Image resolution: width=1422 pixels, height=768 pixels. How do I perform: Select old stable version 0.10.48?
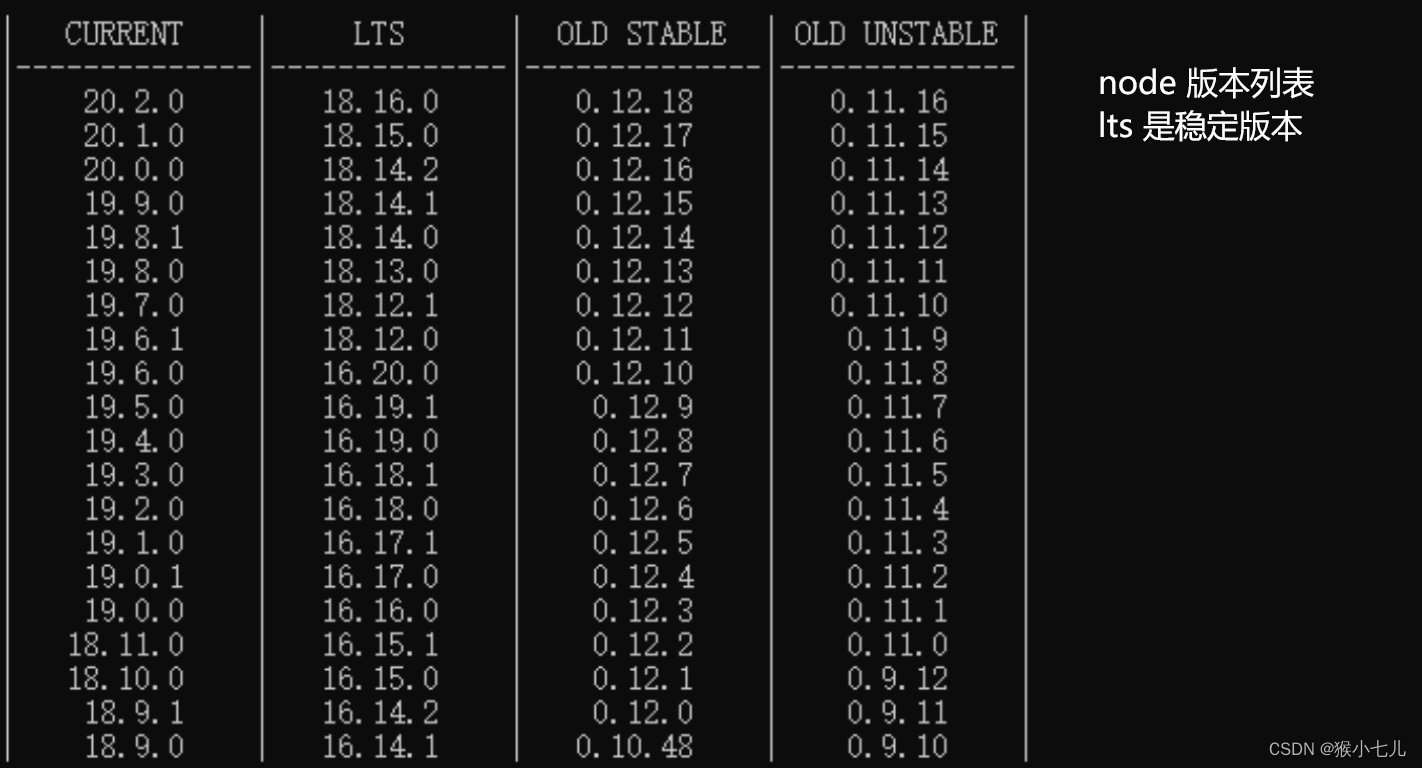click(x=634, y=747)
